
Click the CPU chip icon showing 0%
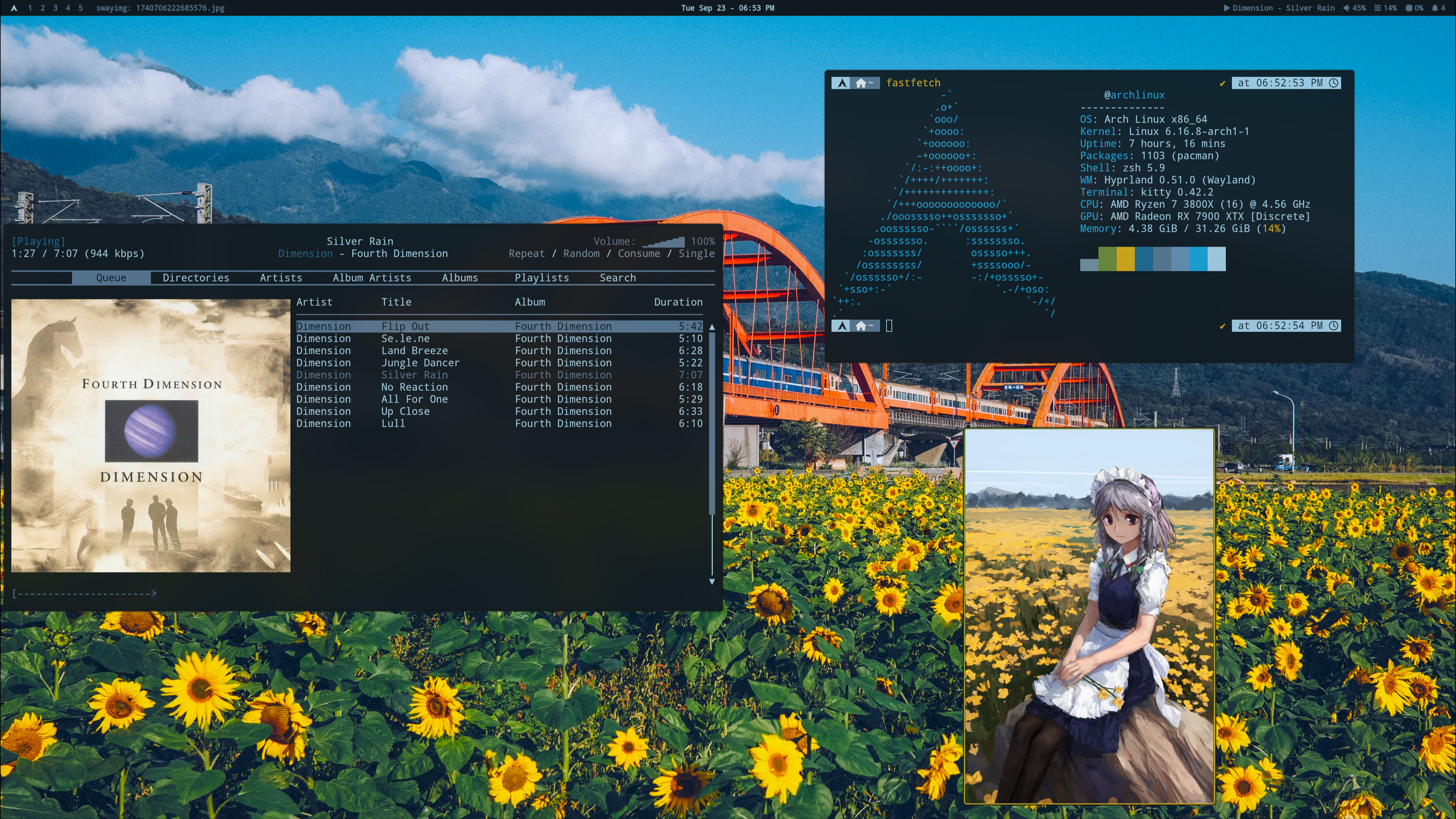(x=1409, y=8)
